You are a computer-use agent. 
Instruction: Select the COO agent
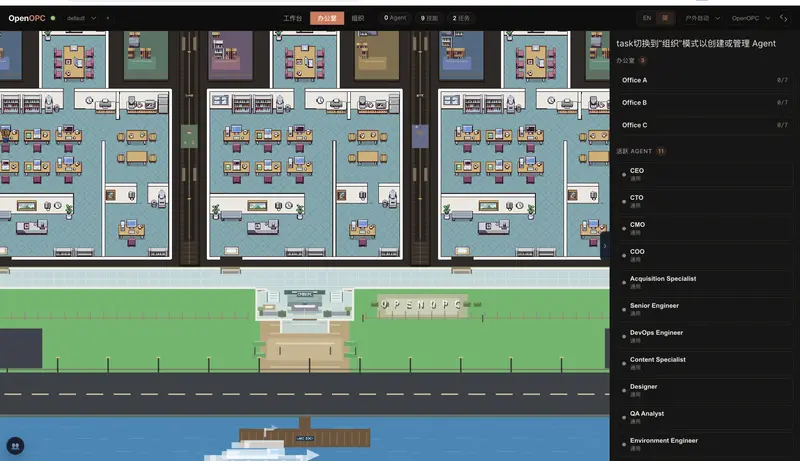pyautogui.click(x=704, y=255)
